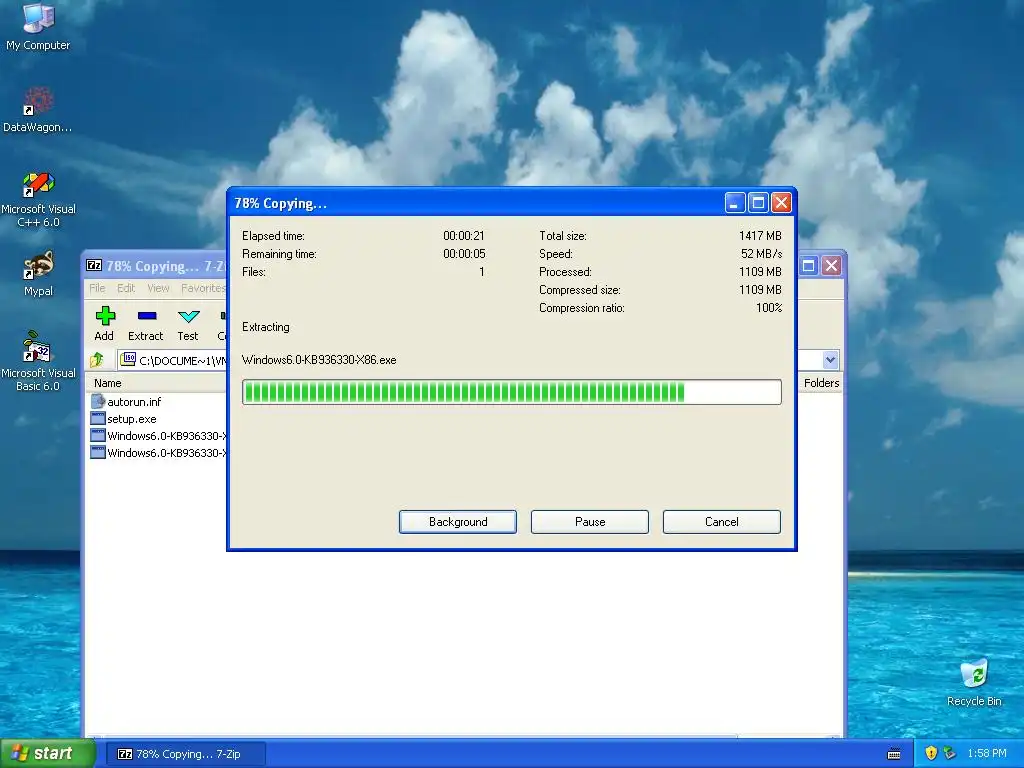1024x768 pixels.
Task: Click the Background button in copying dialog
Action: (458, 522)
